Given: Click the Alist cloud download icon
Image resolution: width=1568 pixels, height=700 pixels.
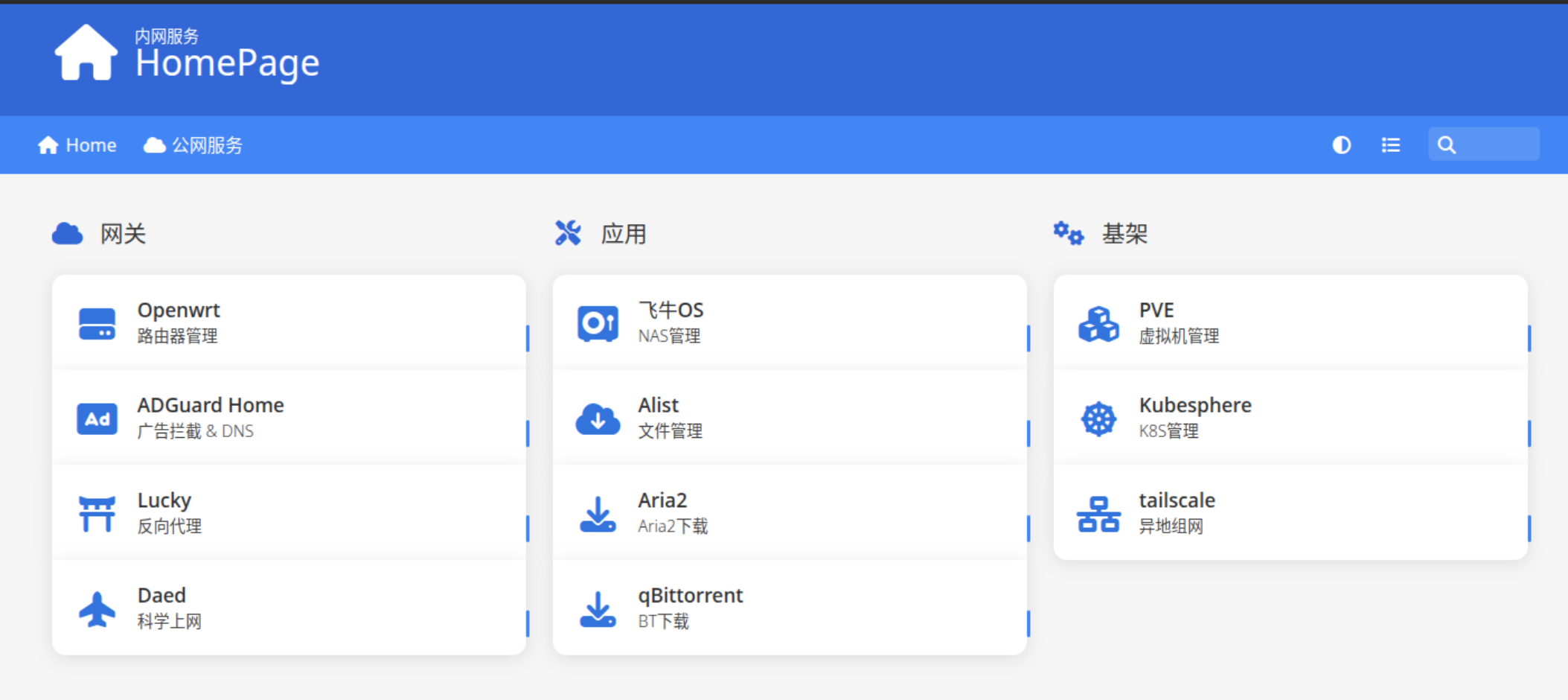Looking at the screenshot, I should (598, 419).
